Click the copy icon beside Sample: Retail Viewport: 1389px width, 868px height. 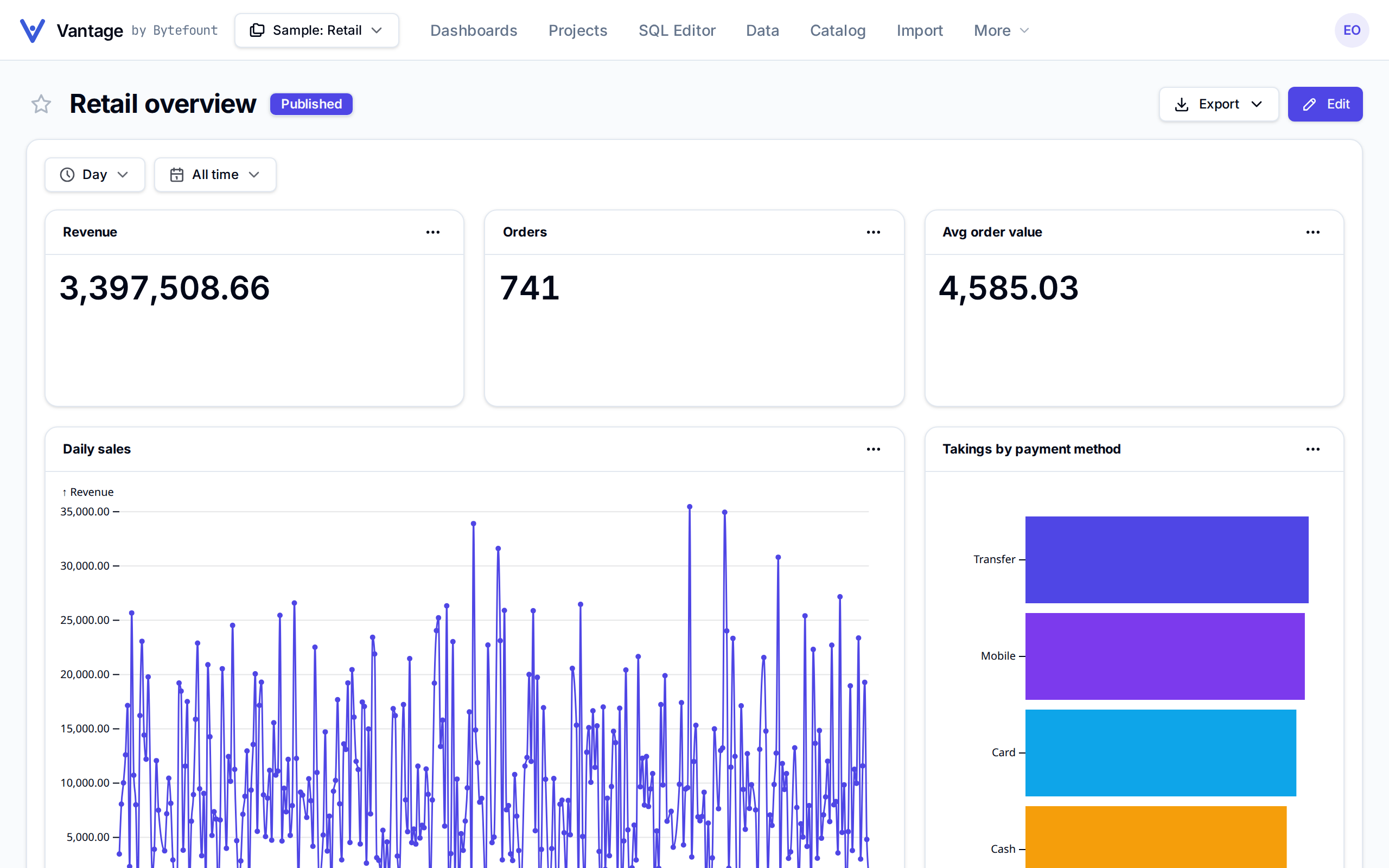click(x=257, y=30)
